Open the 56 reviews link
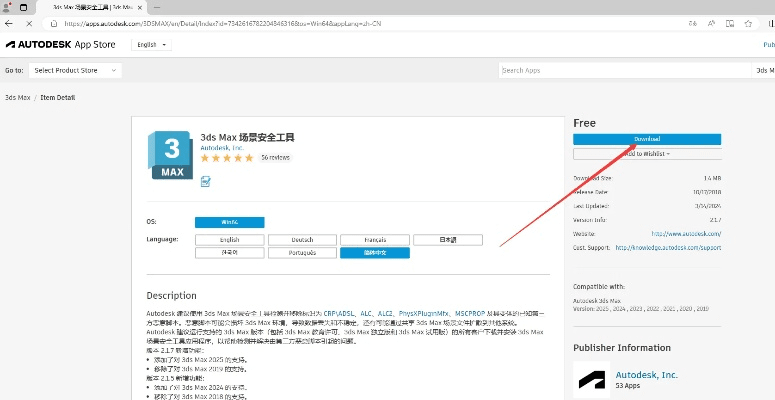775x400 pixels. tap(275, 158)
